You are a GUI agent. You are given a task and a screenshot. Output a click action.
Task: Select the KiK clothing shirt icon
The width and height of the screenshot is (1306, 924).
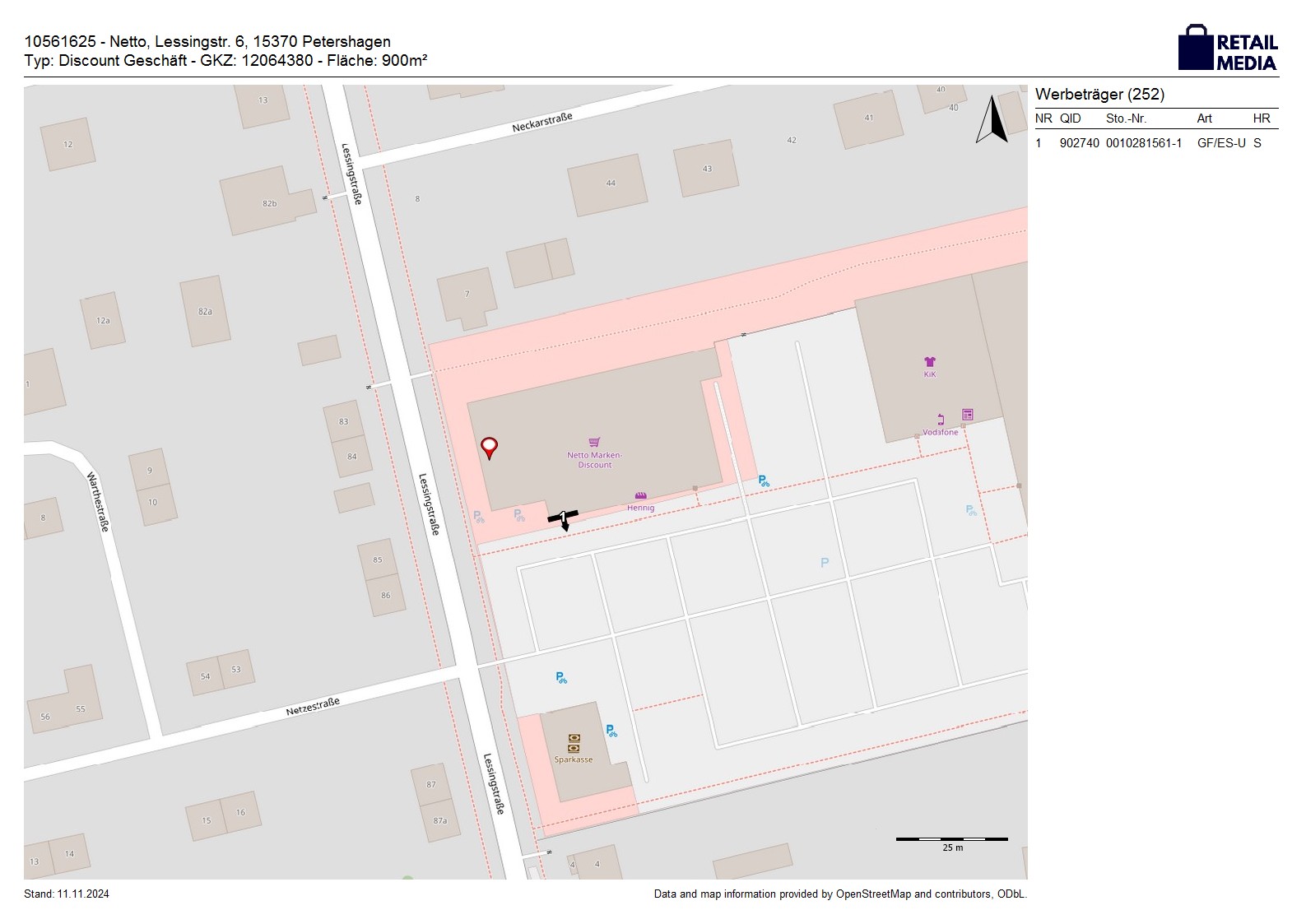[930, 362]
